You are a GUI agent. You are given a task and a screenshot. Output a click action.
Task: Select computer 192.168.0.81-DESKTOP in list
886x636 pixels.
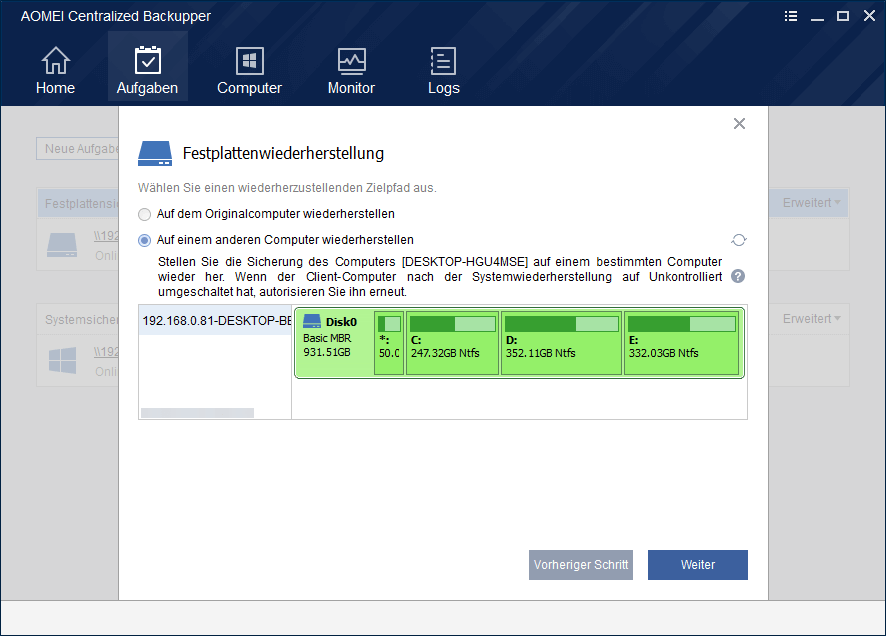[x=215, y=321]
